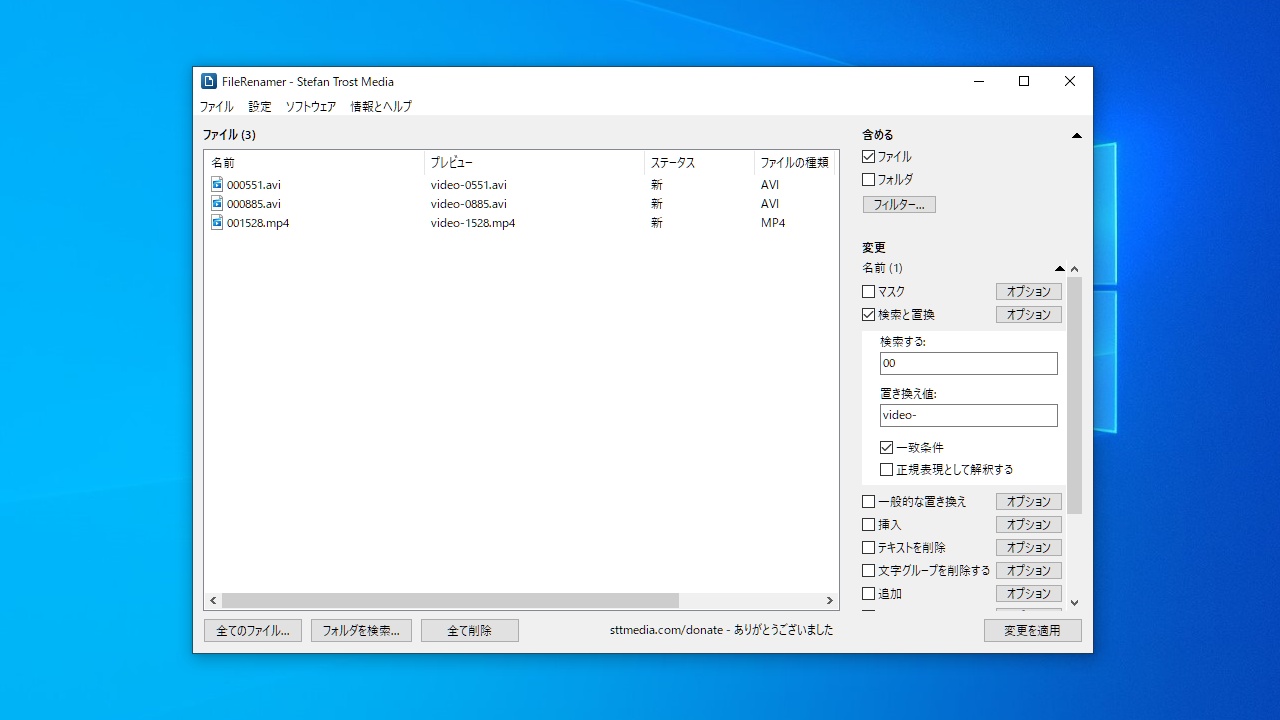Click the MP4 file type cell
Image resolution: width=1280 pixels, height=720 pixels.
pos(773,223)
